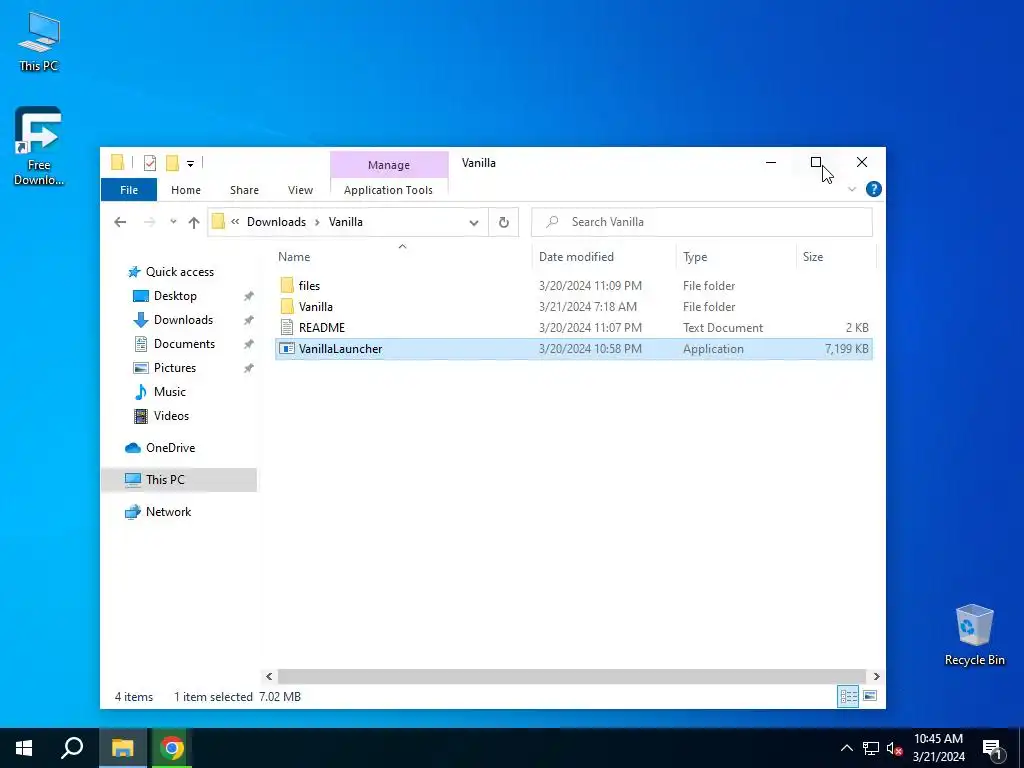Screen dimensions: 1024x768
Task: Open the Windows Start menu
Action: pos(24,748)
